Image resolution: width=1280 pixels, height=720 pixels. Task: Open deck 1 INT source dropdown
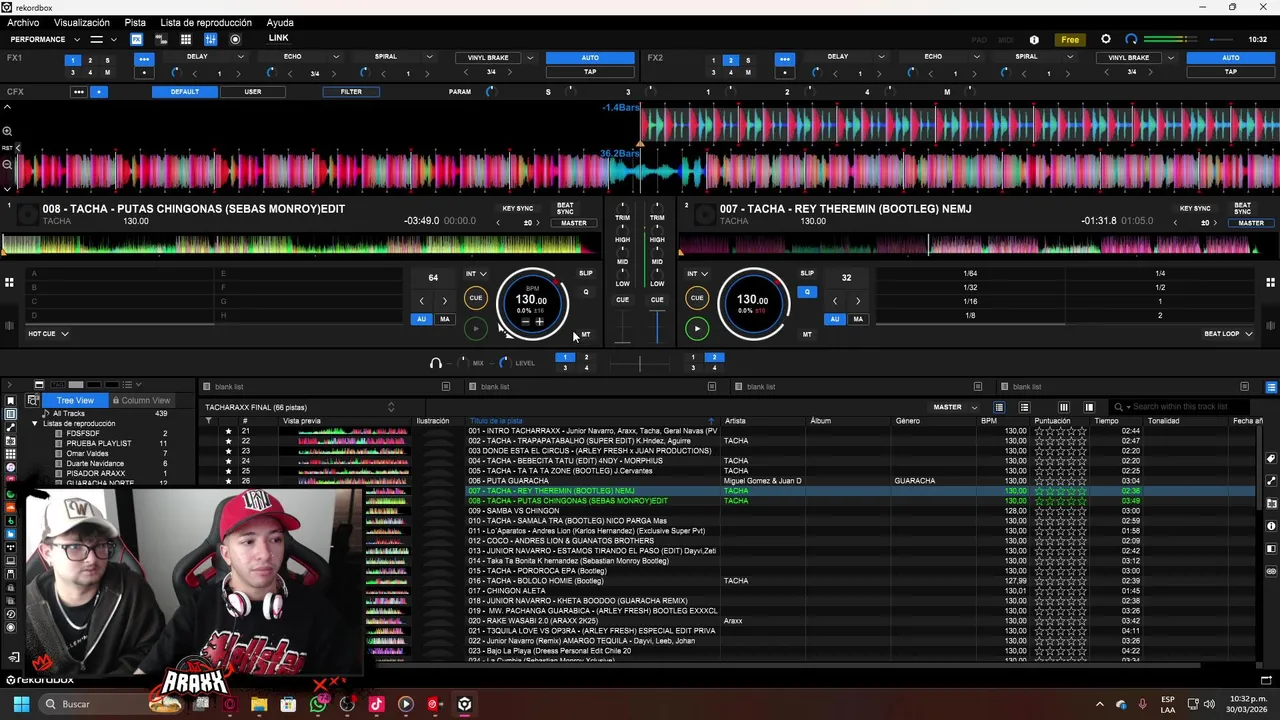coord(476,274)
